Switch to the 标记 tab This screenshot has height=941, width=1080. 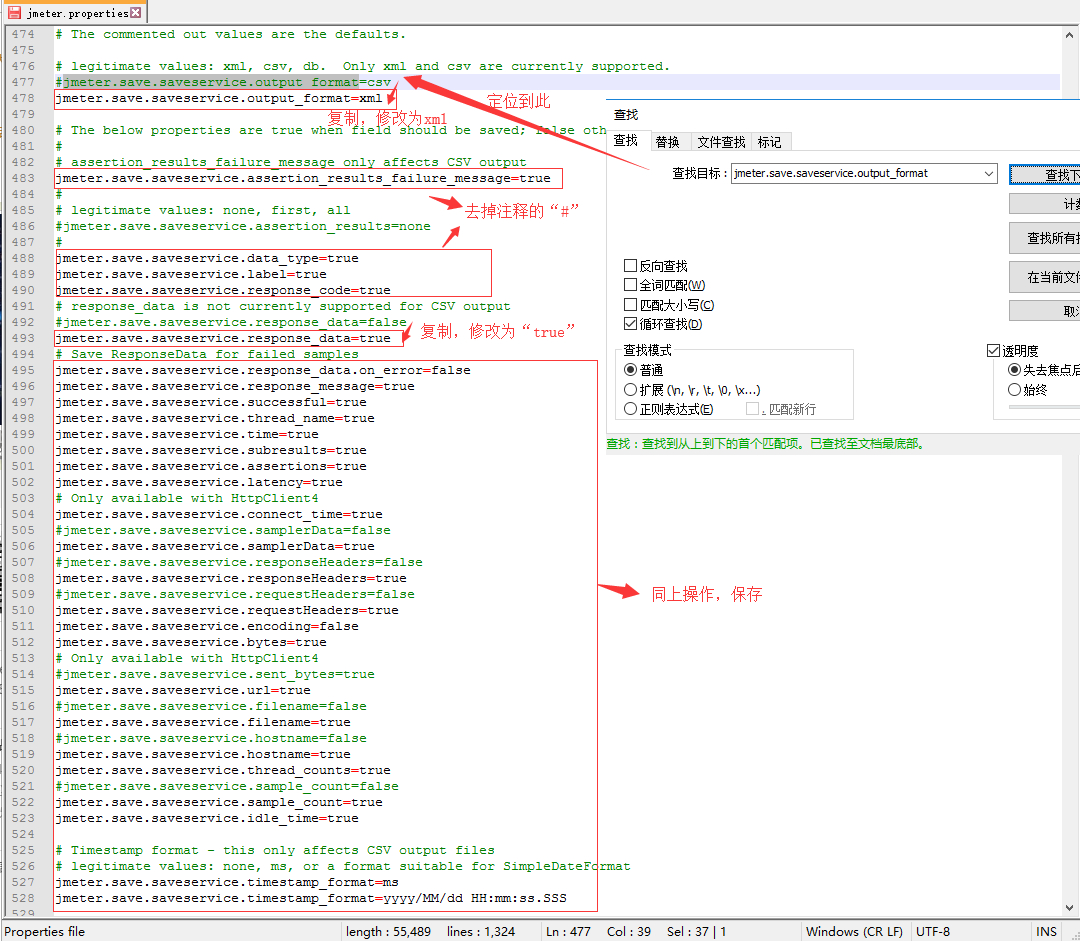coord(770,142)
